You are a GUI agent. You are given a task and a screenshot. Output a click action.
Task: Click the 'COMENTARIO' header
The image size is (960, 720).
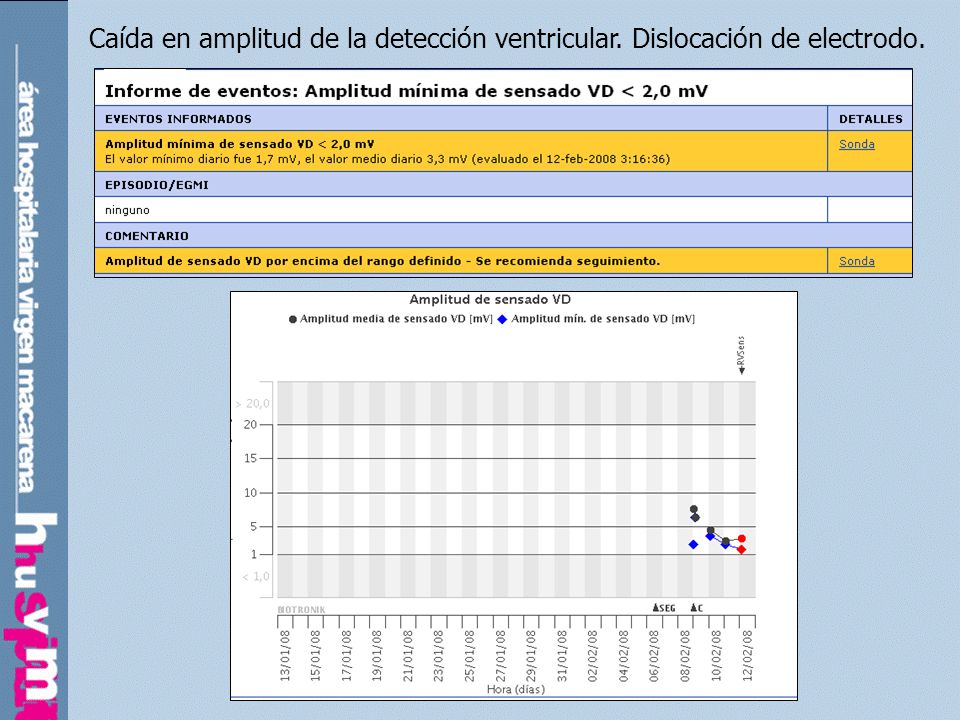pyautogui.click(x=147, y=236)
